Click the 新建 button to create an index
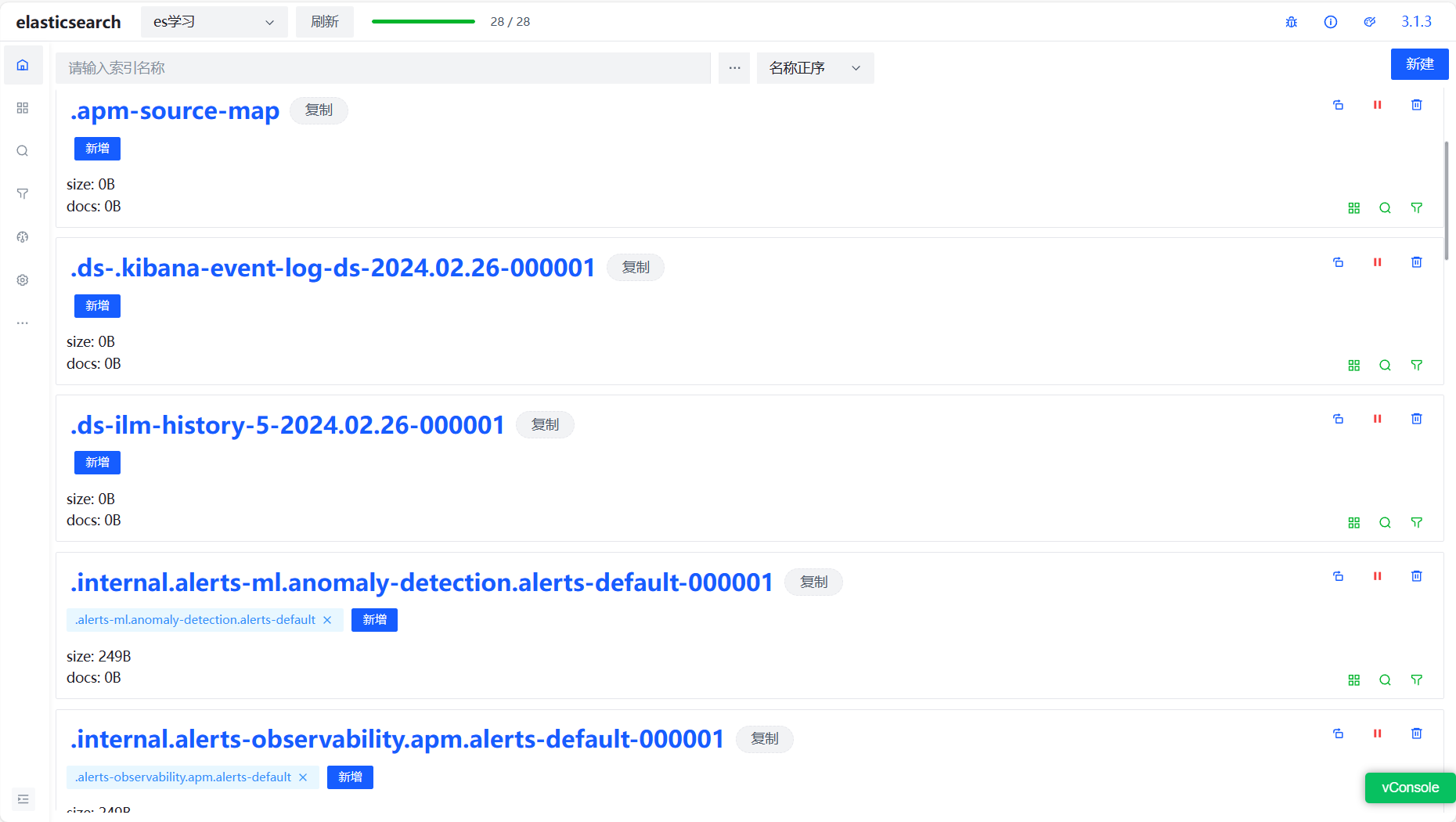Image resolution: width=1456 pixels, height=822 pixels. point(1419,63)
